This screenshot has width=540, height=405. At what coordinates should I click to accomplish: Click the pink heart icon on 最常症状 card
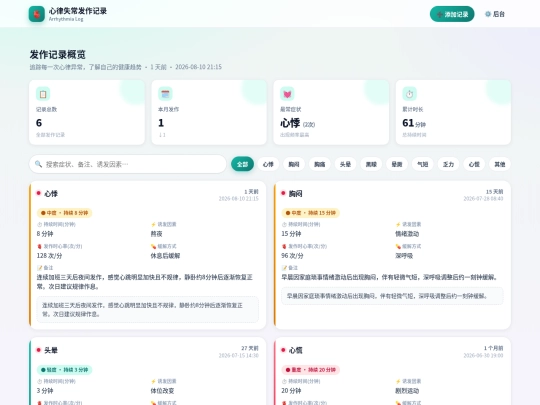tap(287, 94)
